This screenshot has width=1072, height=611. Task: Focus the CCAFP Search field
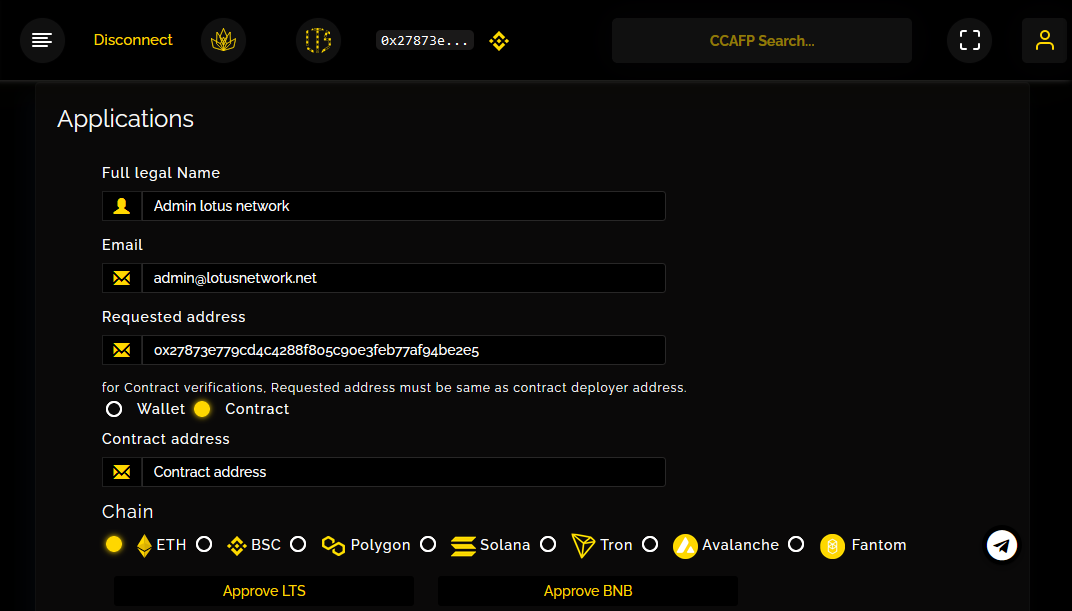coord(761,41)
